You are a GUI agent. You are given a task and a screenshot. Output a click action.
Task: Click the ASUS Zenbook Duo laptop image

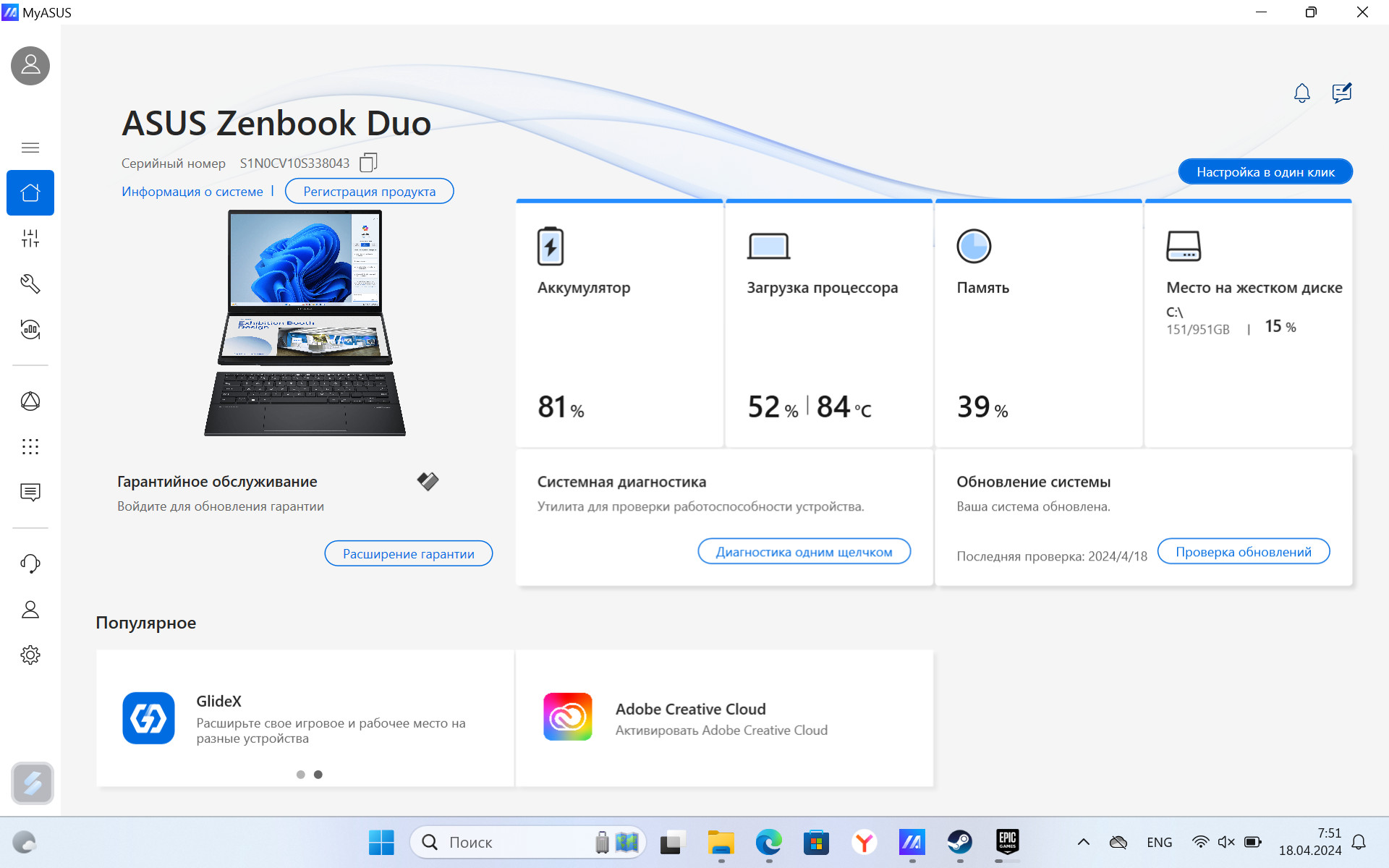point(305,323)
